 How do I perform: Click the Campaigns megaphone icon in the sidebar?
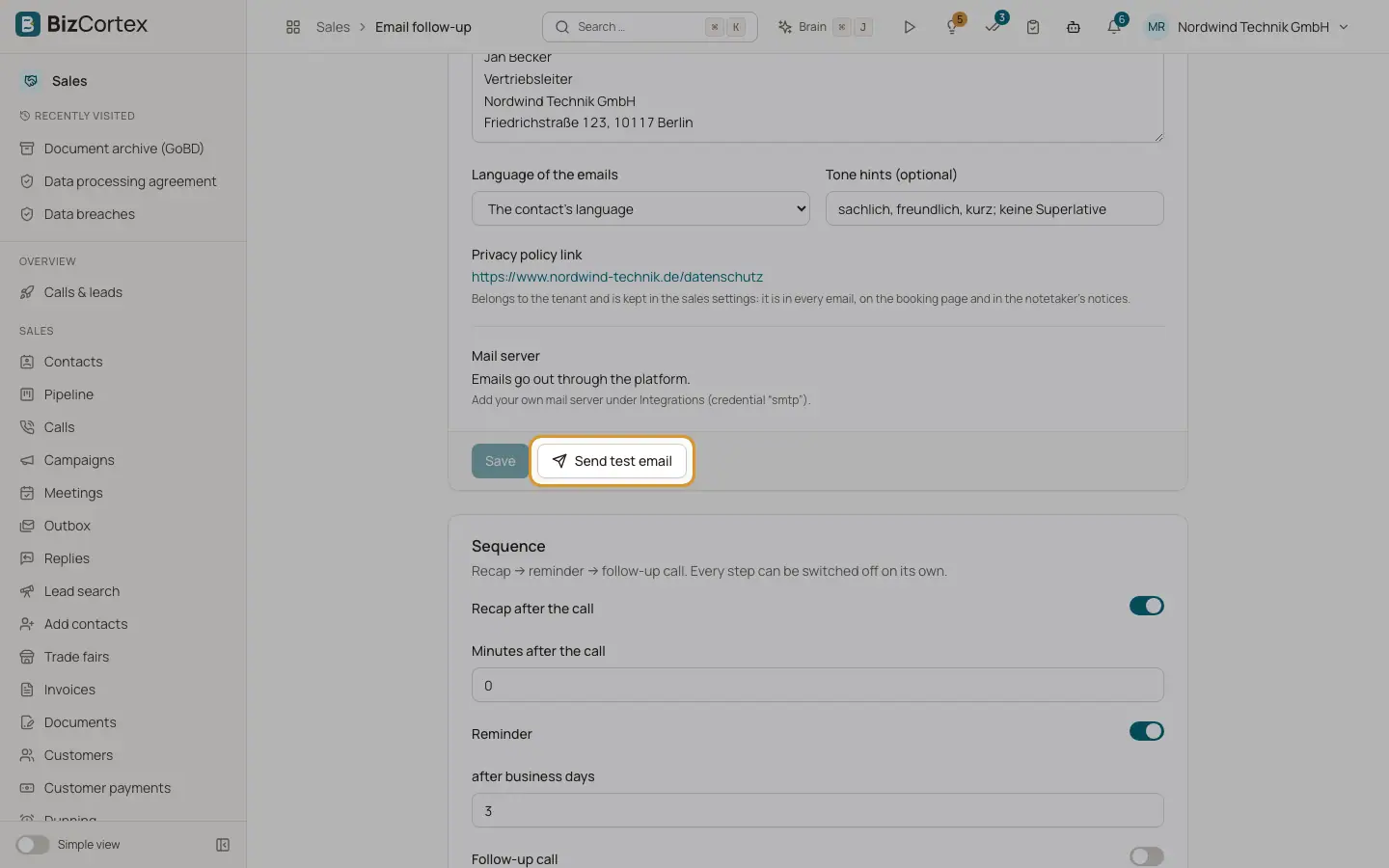(27, 460)
